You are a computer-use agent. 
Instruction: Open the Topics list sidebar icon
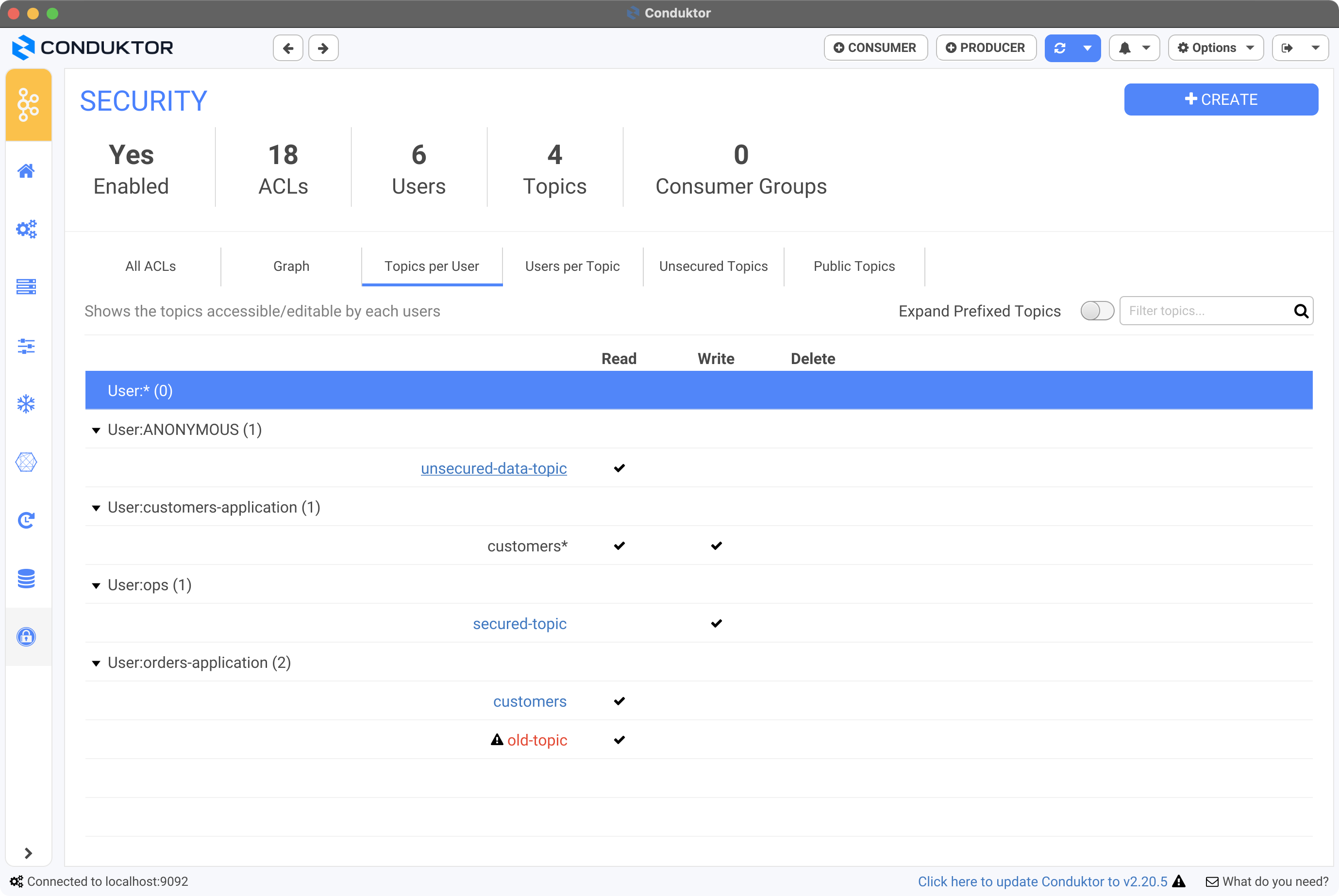[x=26, y=286]
